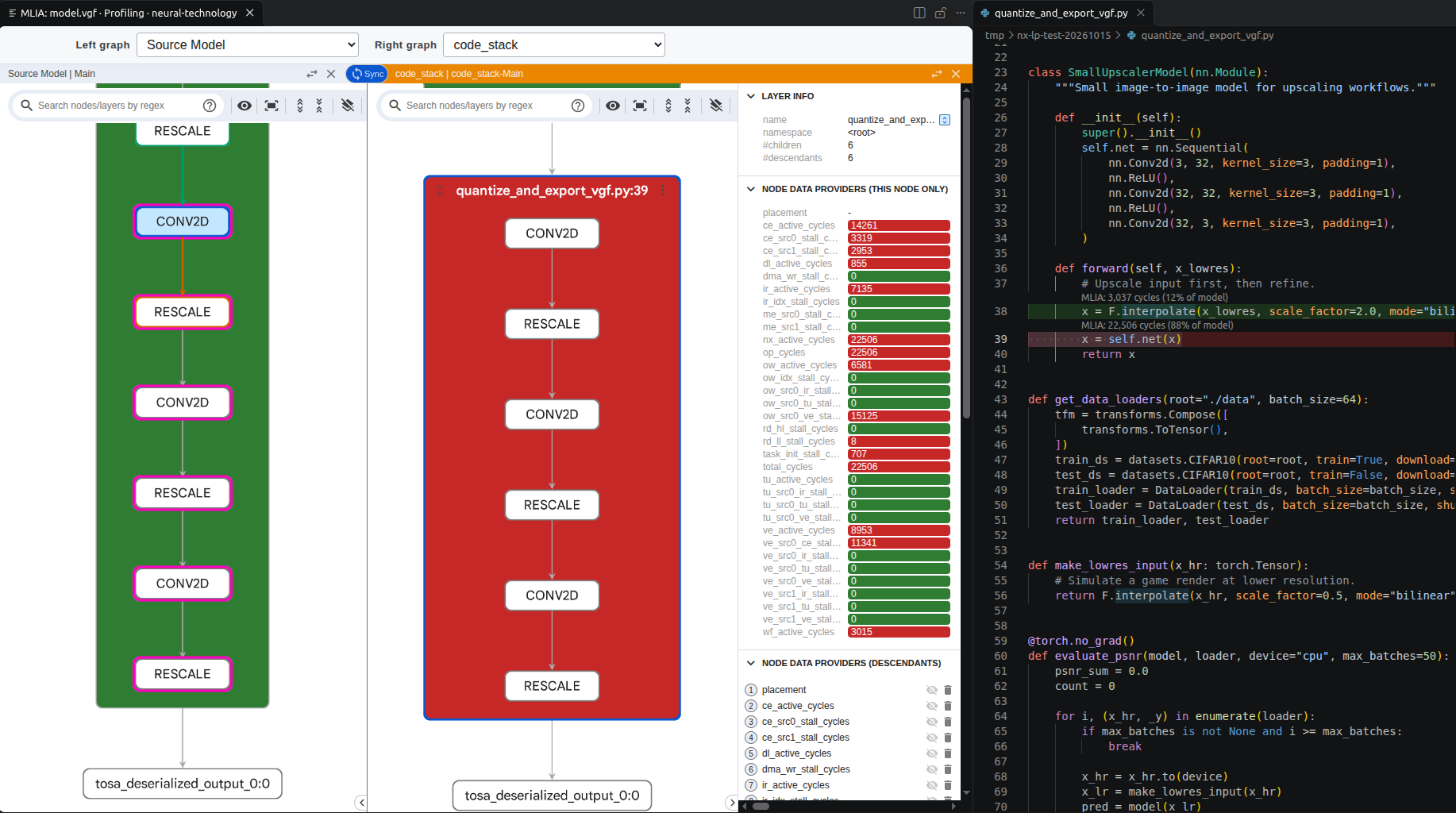
Task: Expand all layers in right graph
Action: point(668,106)
